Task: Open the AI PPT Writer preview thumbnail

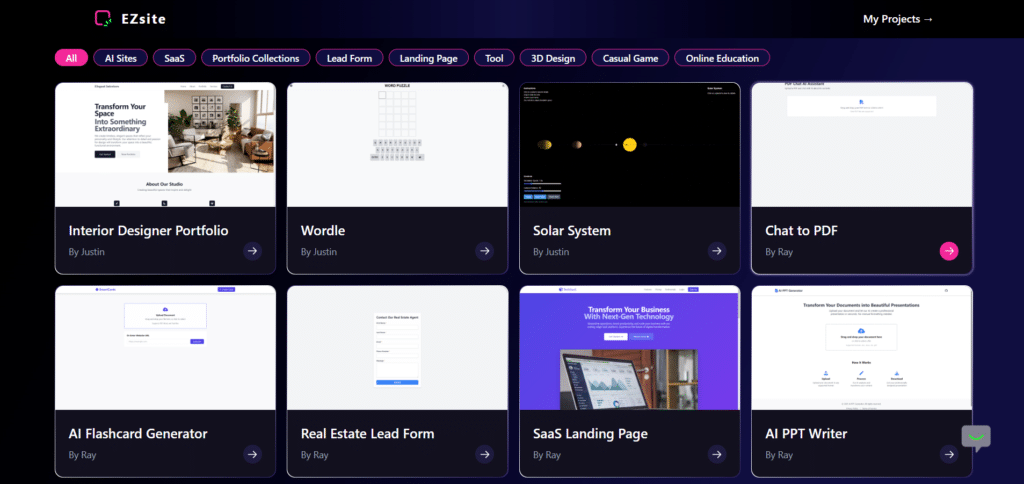Action: [862, 348]
